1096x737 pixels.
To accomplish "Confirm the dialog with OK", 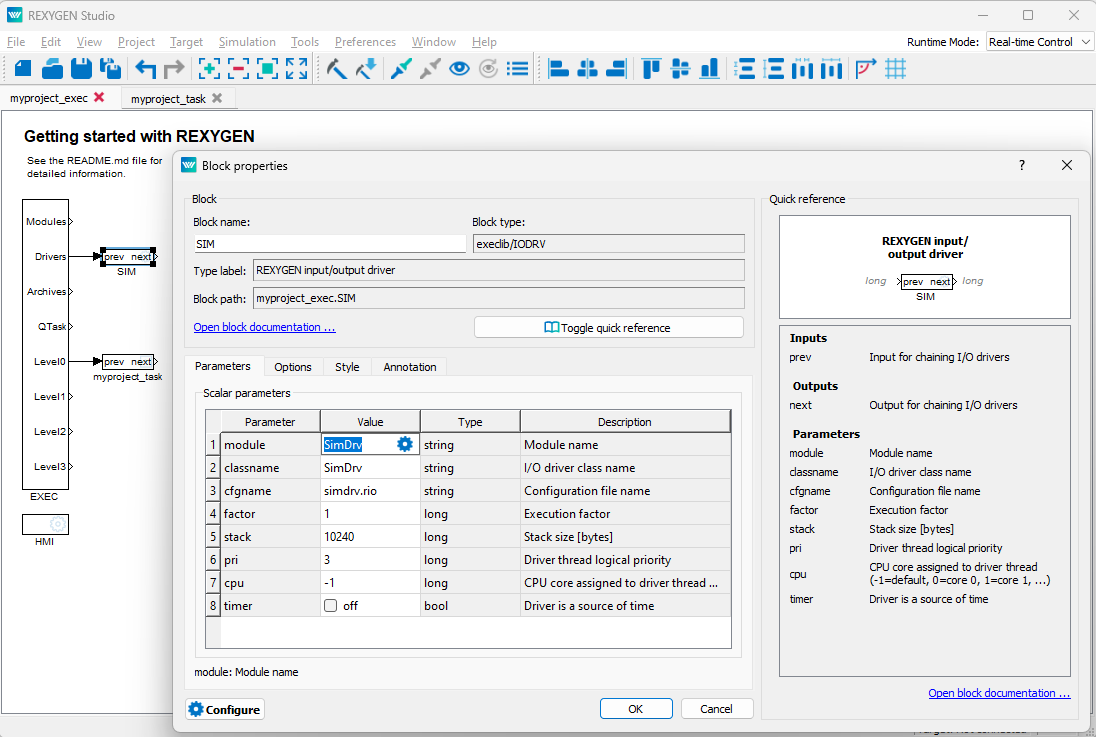I will [x=636, y=708].
